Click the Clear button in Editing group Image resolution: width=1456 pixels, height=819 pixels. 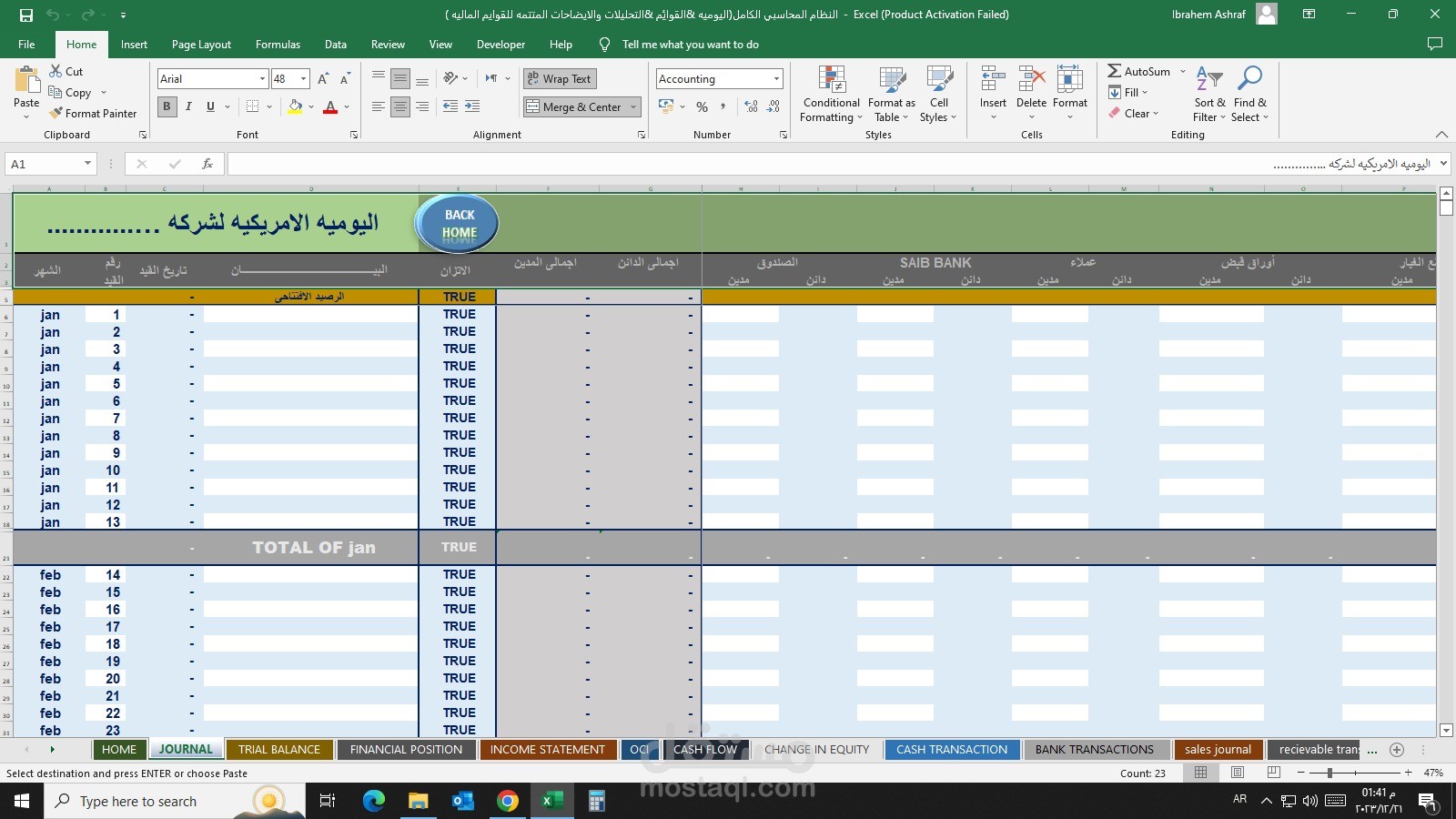click(1134, 114)
